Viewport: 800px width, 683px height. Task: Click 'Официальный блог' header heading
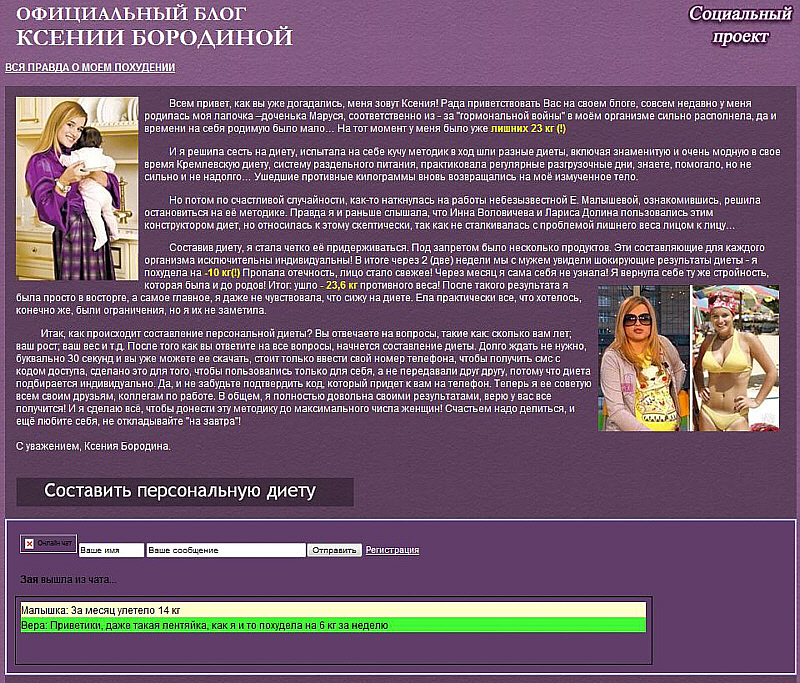coord(133,14)
